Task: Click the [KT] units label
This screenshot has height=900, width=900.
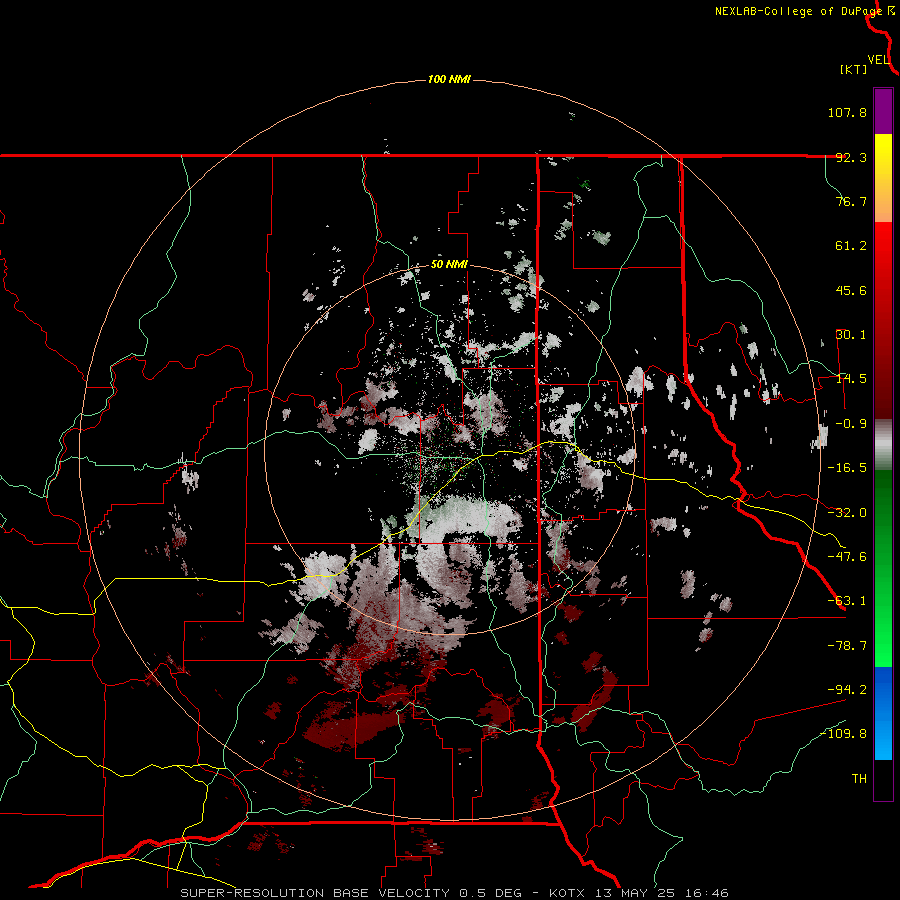Action: [x=853, y=69]
